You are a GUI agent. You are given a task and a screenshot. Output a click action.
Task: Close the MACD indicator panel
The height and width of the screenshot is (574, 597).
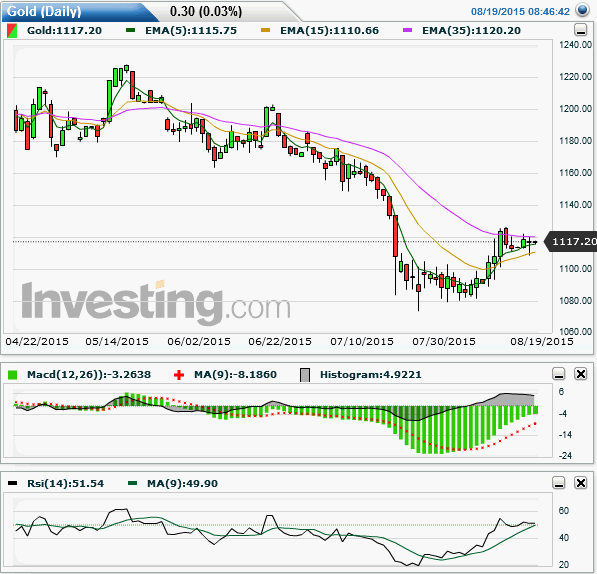(581, 374)
